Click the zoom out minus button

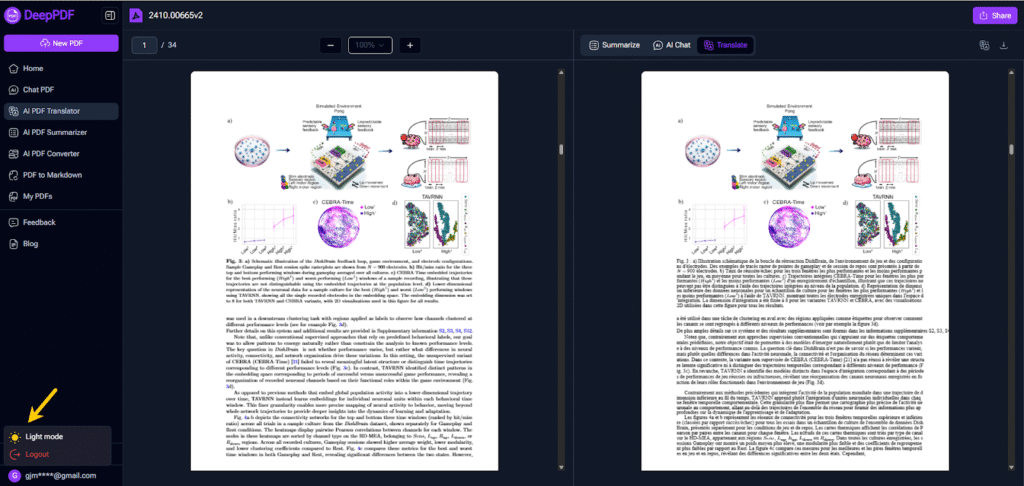tap(330, 45)
